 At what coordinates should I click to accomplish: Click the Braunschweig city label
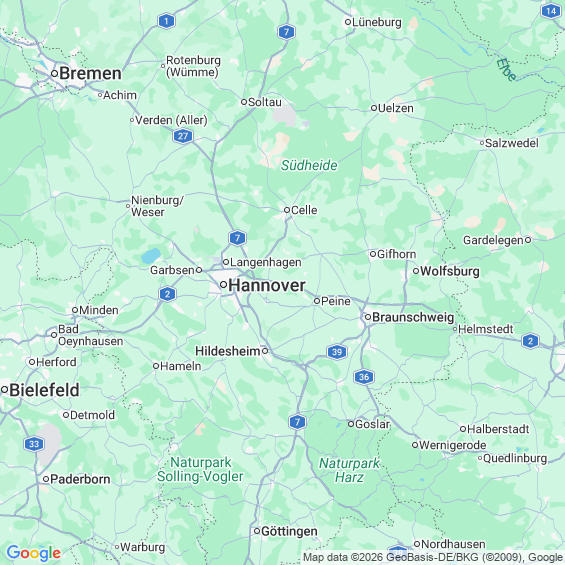pos(413,317)
